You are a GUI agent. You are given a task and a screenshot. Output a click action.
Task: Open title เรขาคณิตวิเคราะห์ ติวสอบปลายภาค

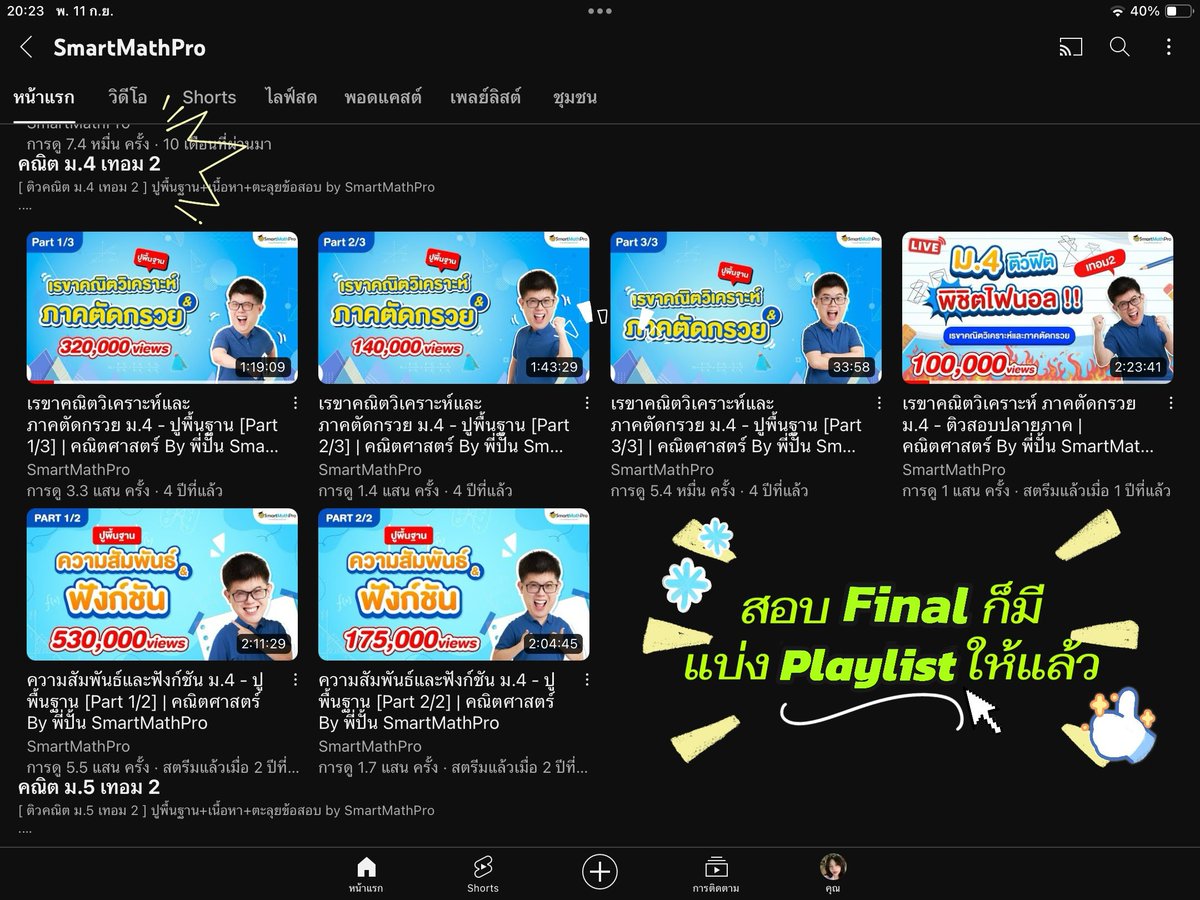pos(1029,425)
